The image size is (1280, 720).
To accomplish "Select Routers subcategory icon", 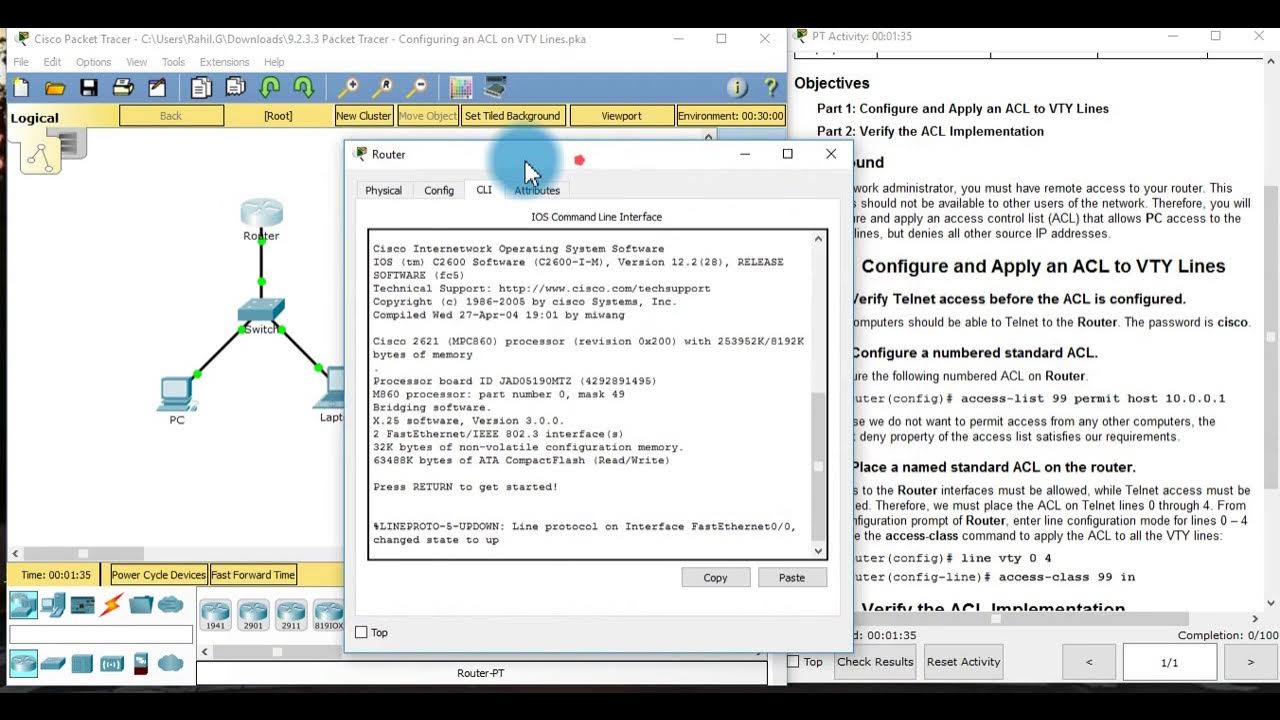I will point(23,663).
